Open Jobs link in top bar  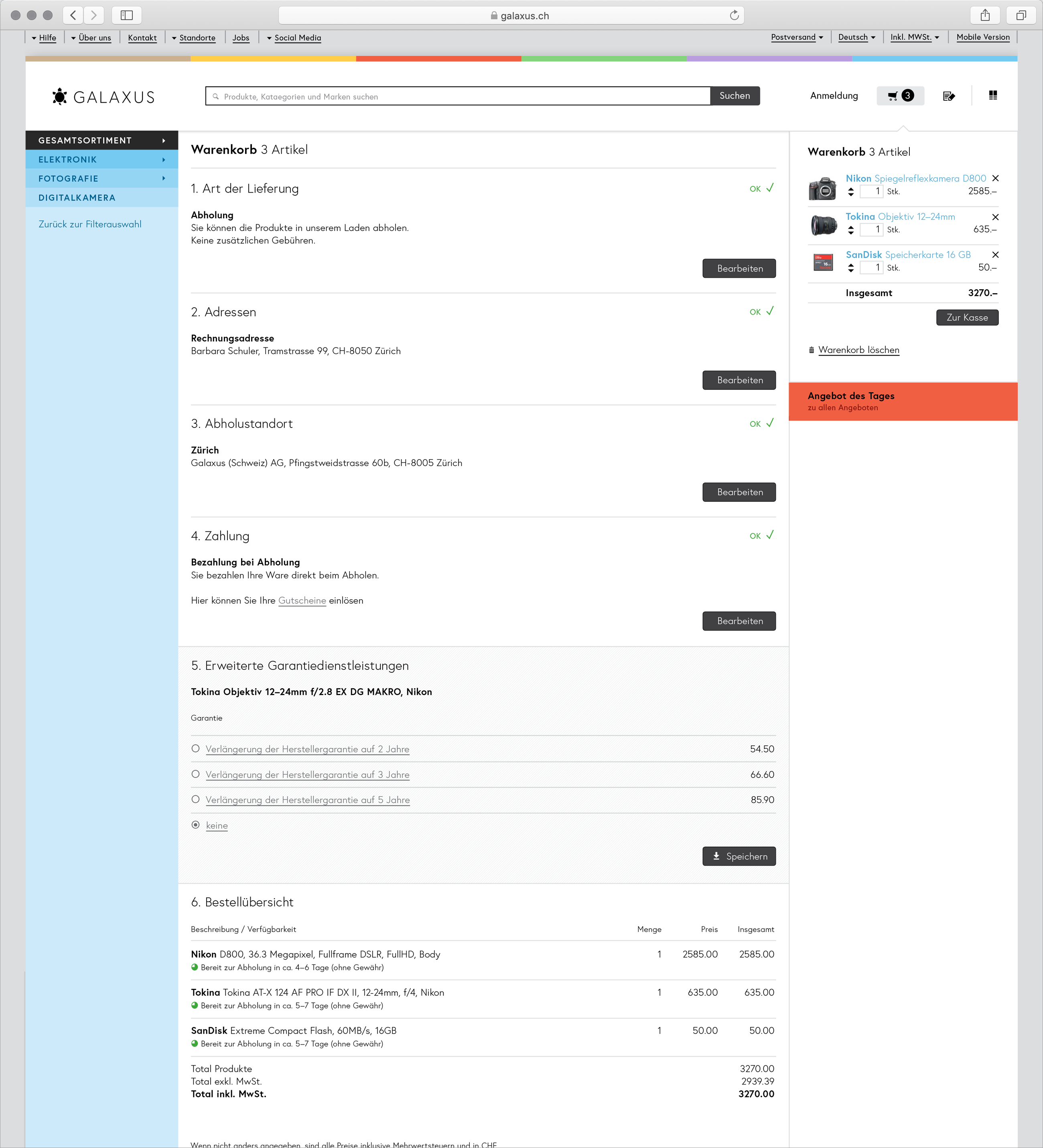241,38
